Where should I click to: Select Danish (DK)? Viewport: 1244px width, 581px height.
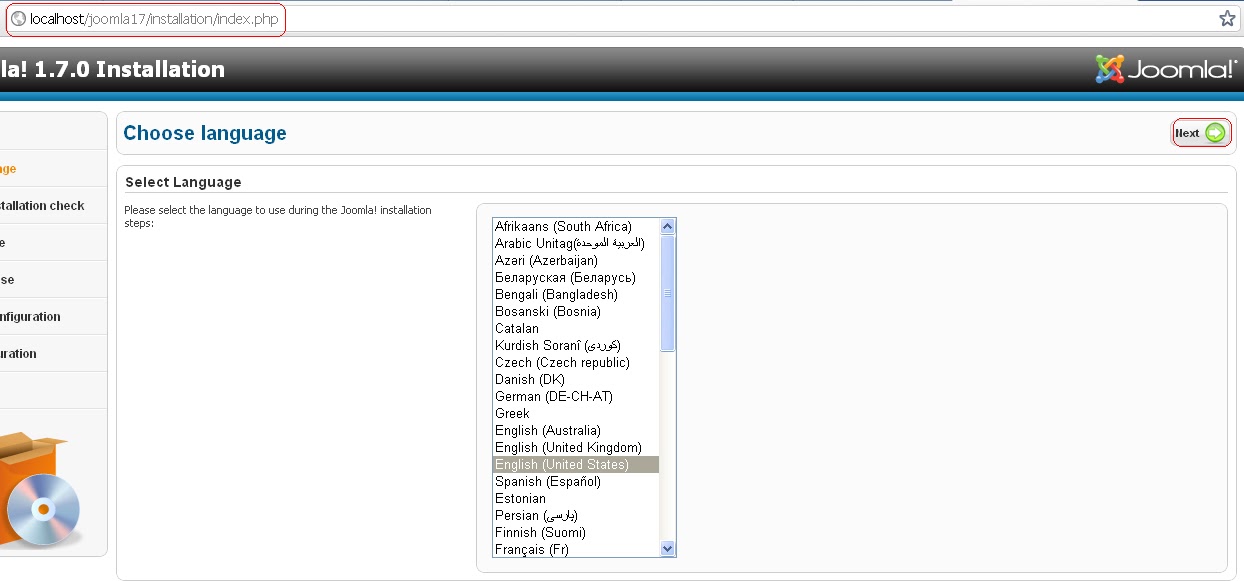(576, 380)
